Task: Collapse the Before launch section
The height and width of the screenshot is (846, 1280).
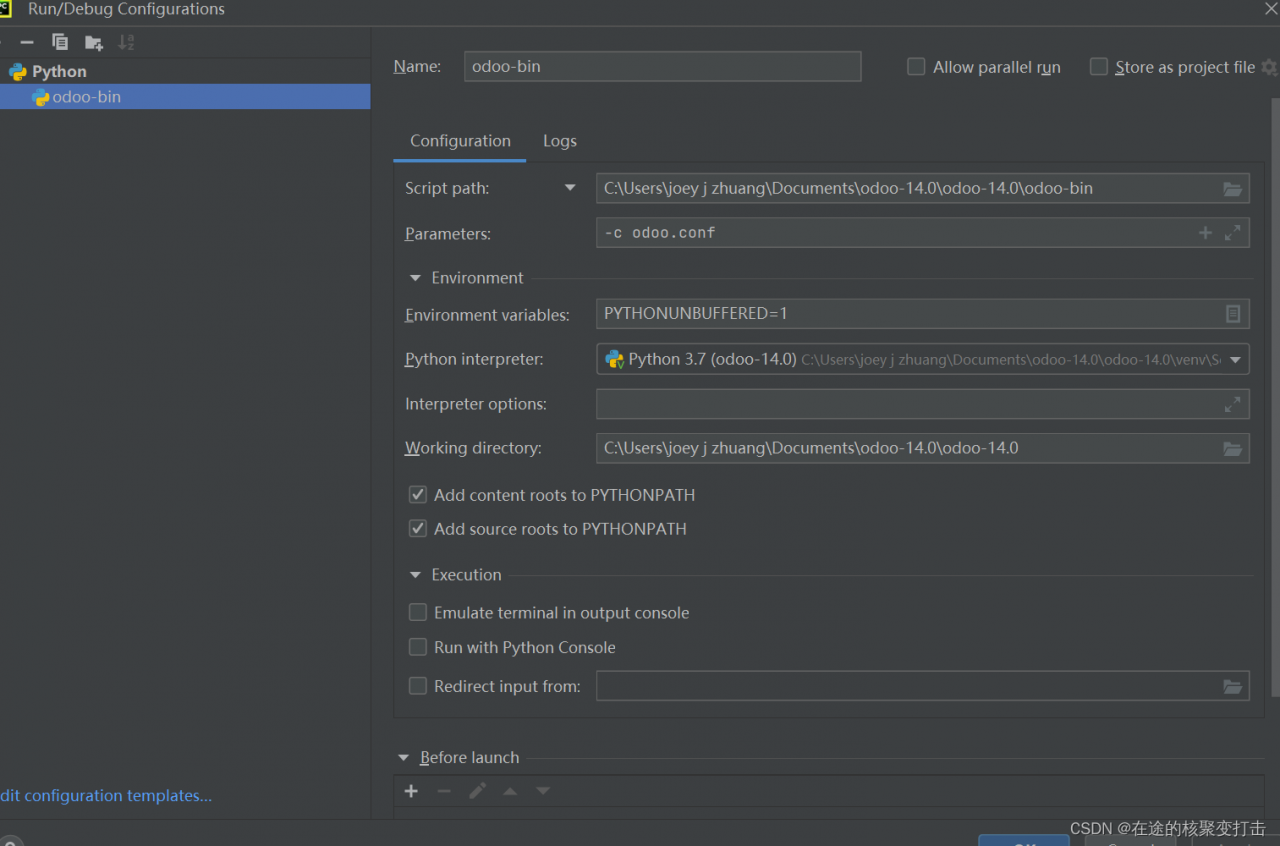Action: (404, 758)
